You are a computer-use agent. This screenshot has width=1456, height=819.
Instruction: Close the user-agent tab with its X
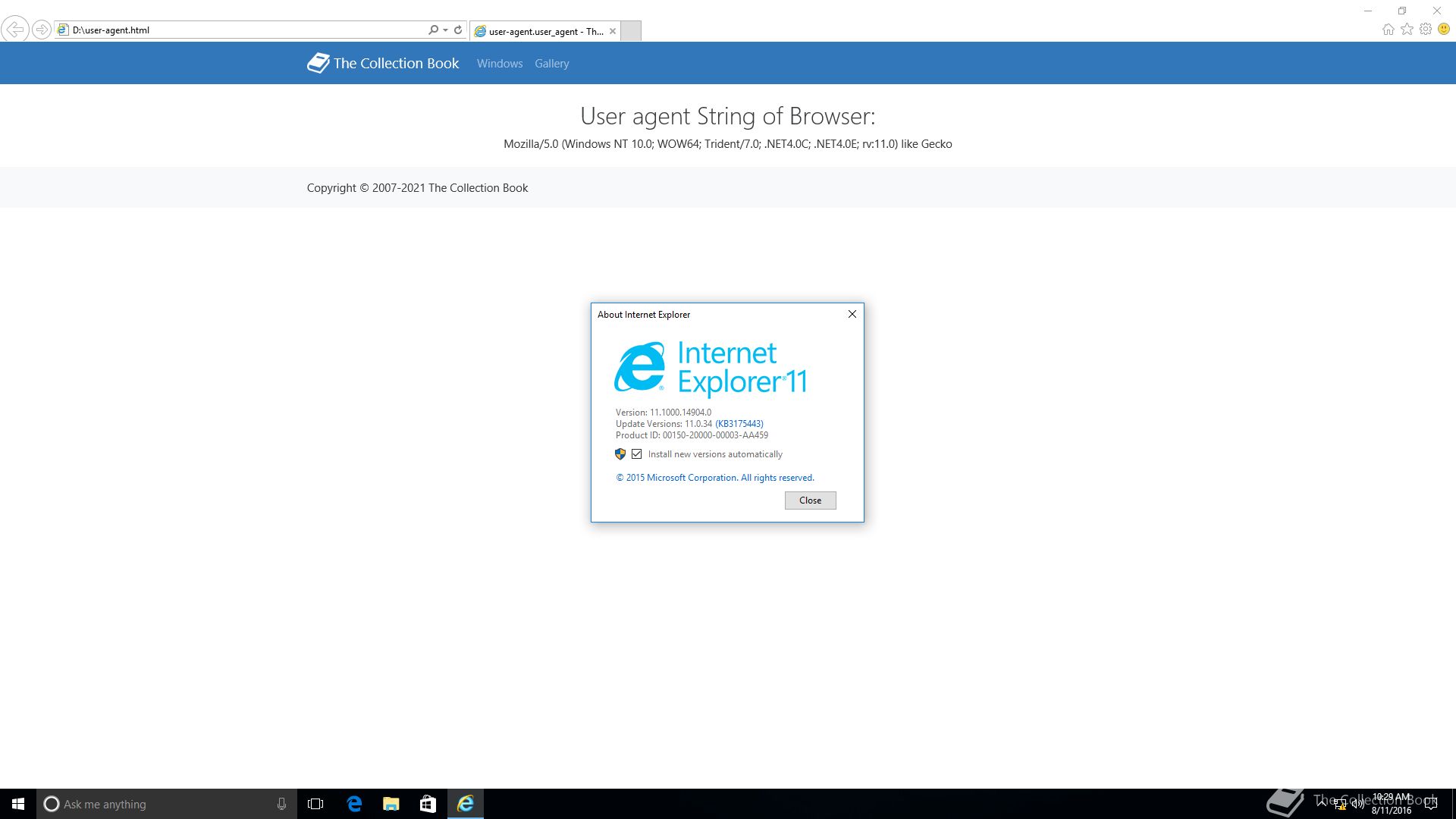[x=613, y=31]
